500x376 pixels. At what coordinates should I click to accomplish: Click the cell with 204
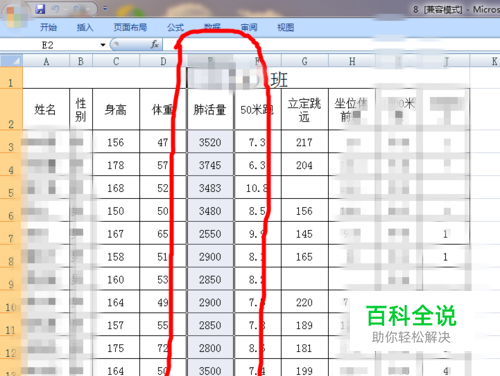tap(305, 165)
